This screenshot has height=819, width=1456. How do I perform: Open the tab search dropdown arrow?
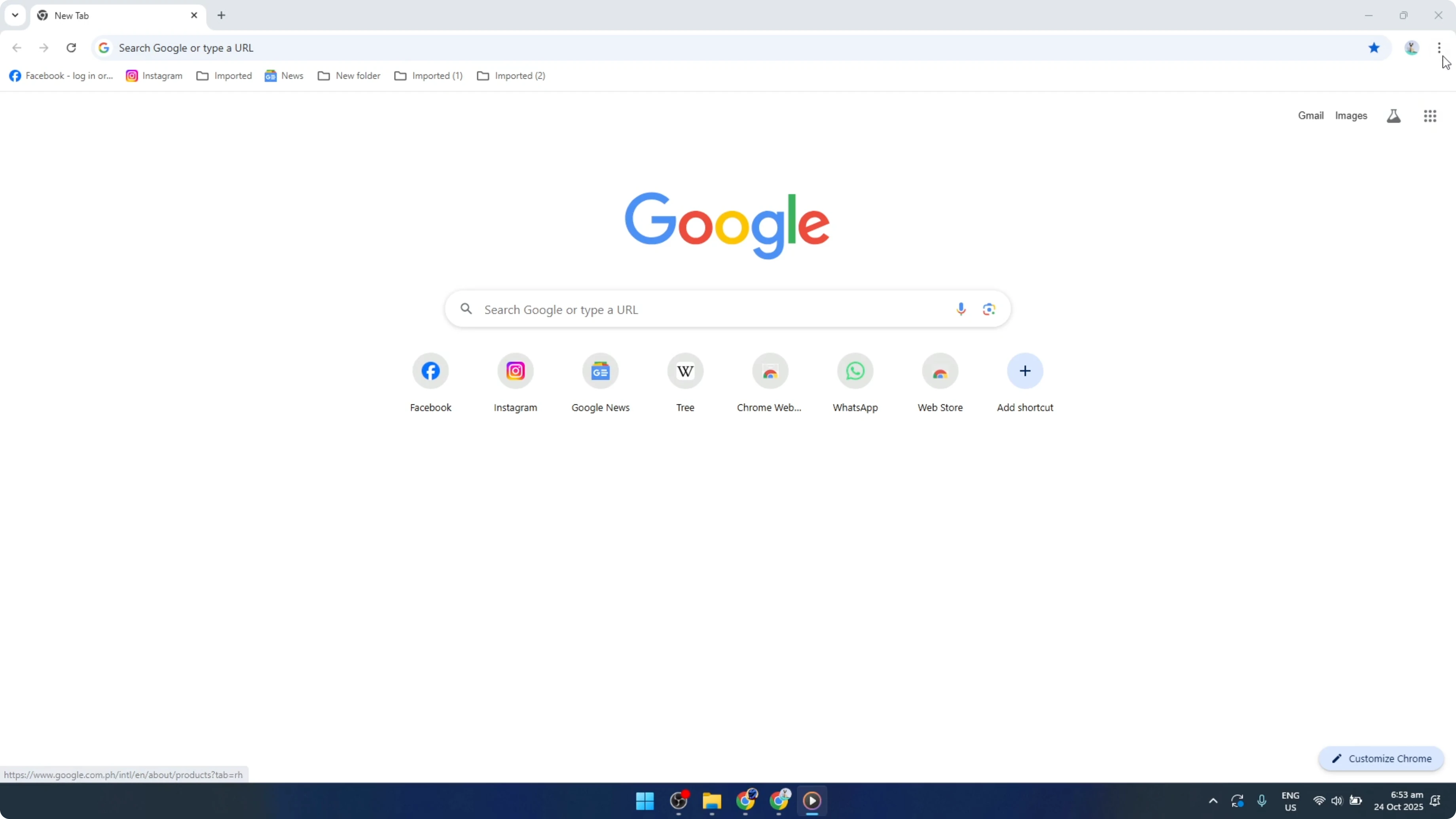point(15,15)
